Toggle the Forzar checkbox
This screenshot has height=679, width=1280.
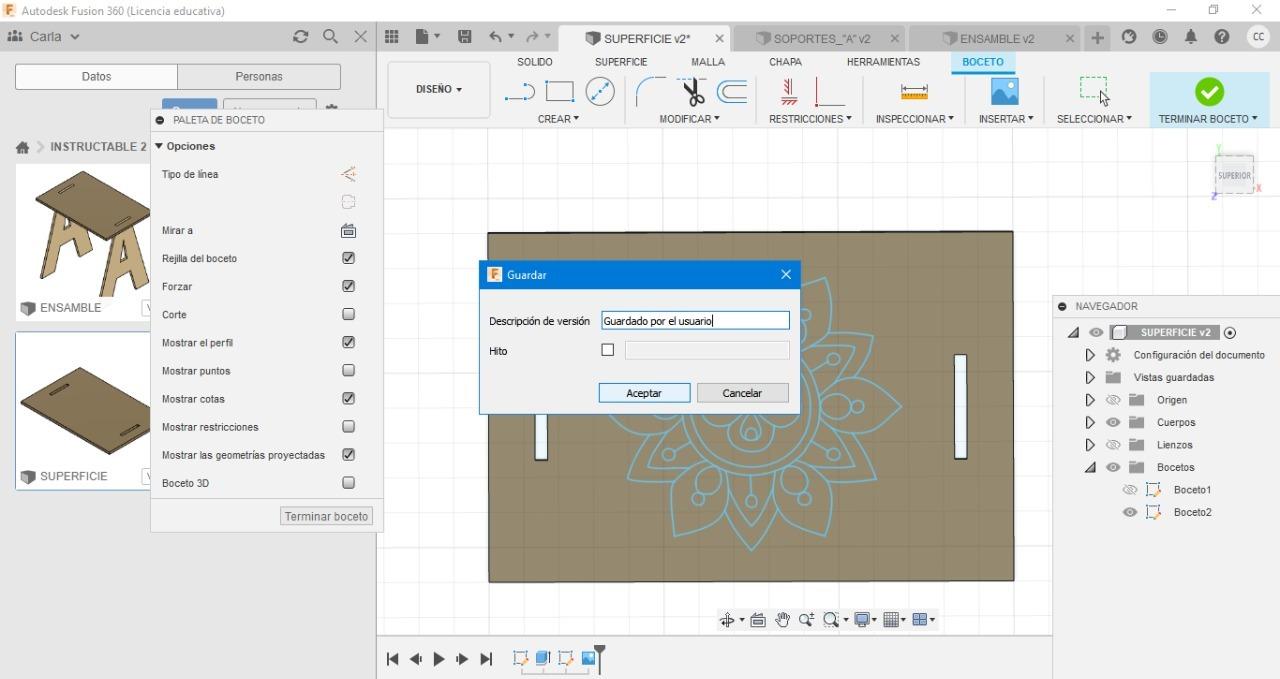(x=348, y=286)
